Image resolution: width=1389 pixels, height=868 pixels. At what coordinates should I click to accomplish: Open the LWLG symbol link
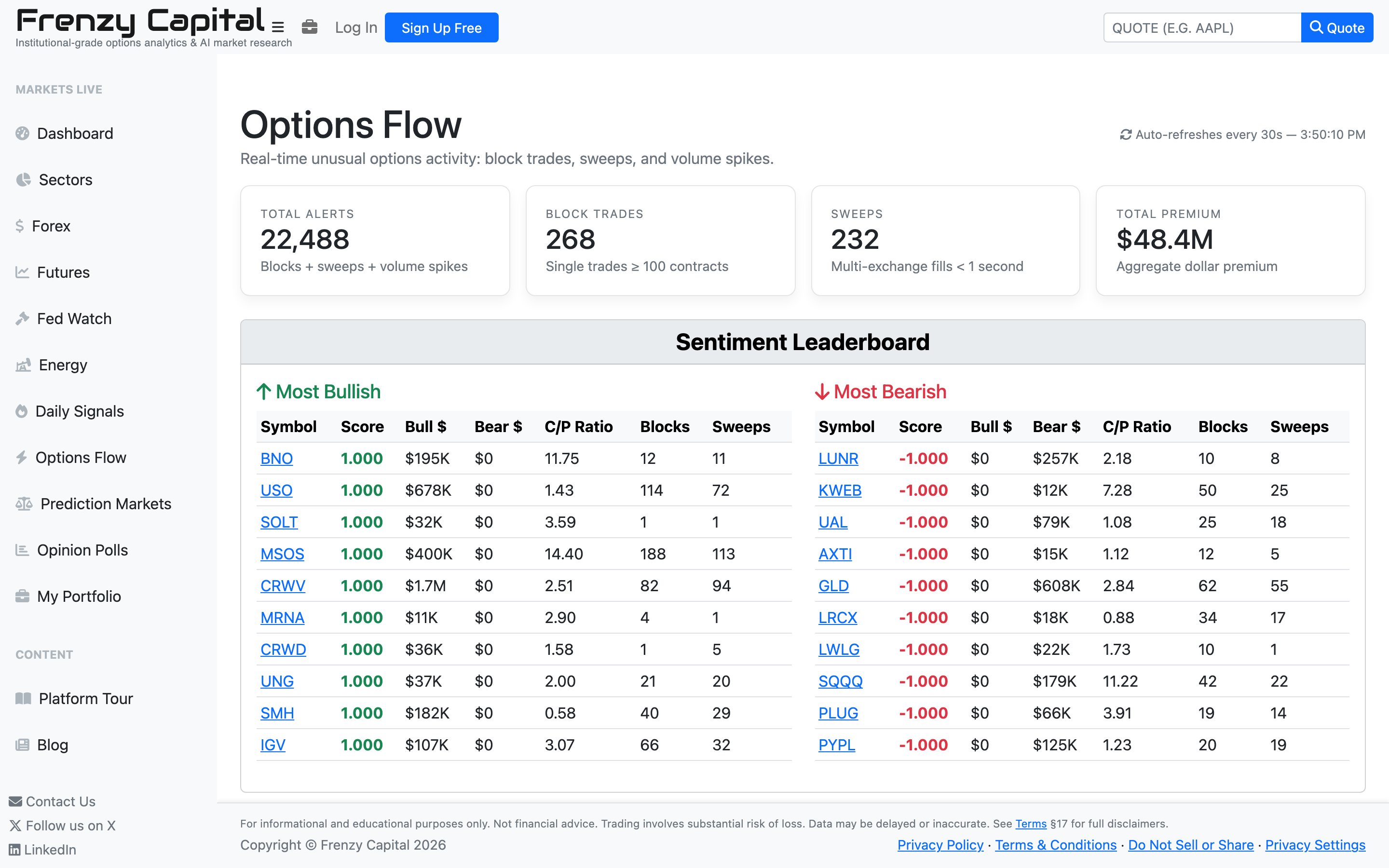pyautogui.click(x=839, y=649)
